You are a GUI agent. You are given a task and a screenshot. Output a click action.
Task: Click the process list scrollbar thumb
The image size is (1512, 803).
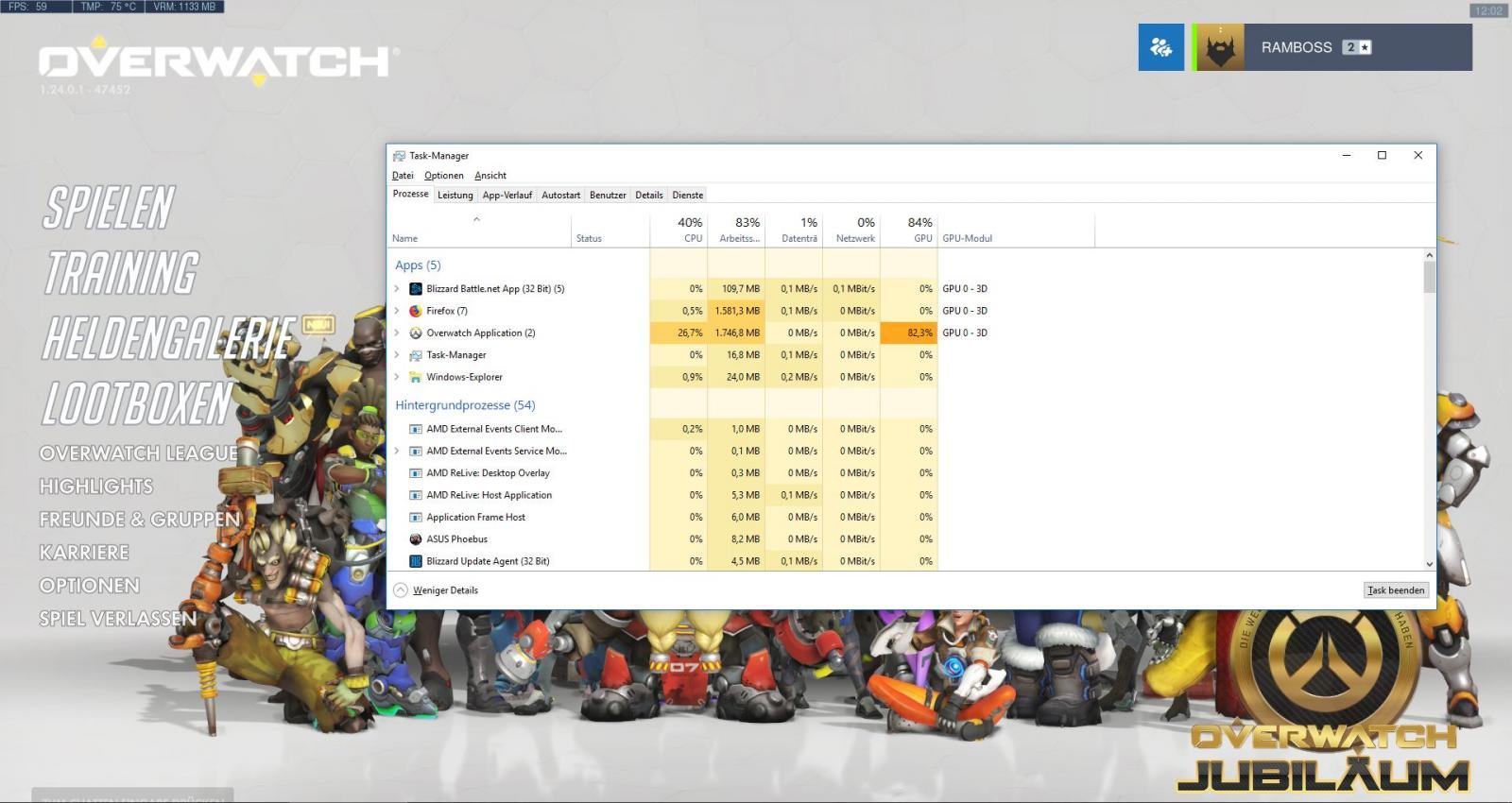click(1429, 278)
